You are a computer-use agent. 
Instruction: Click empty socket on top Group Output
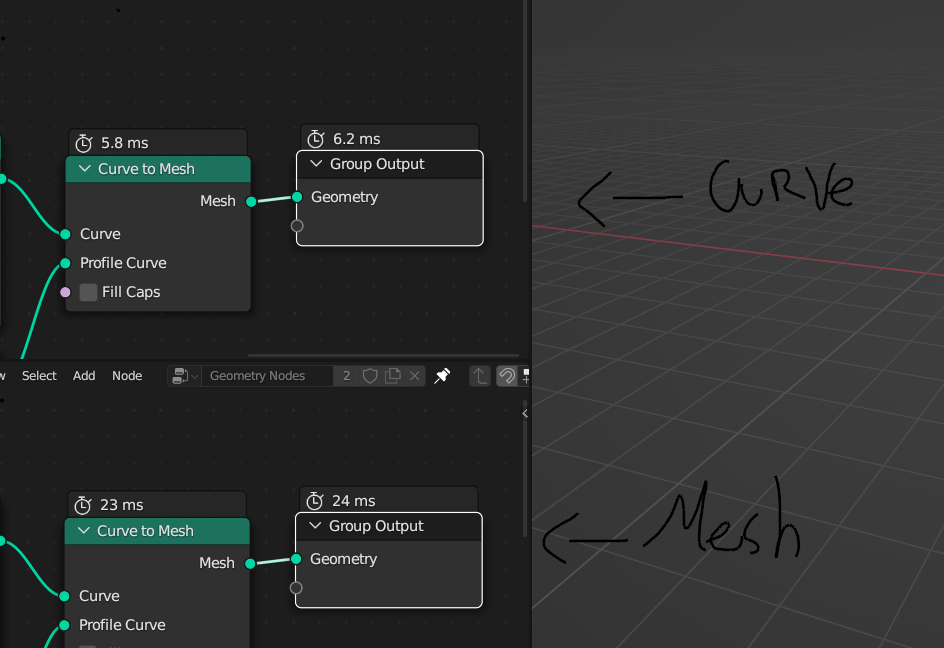[x=297, y=226]
